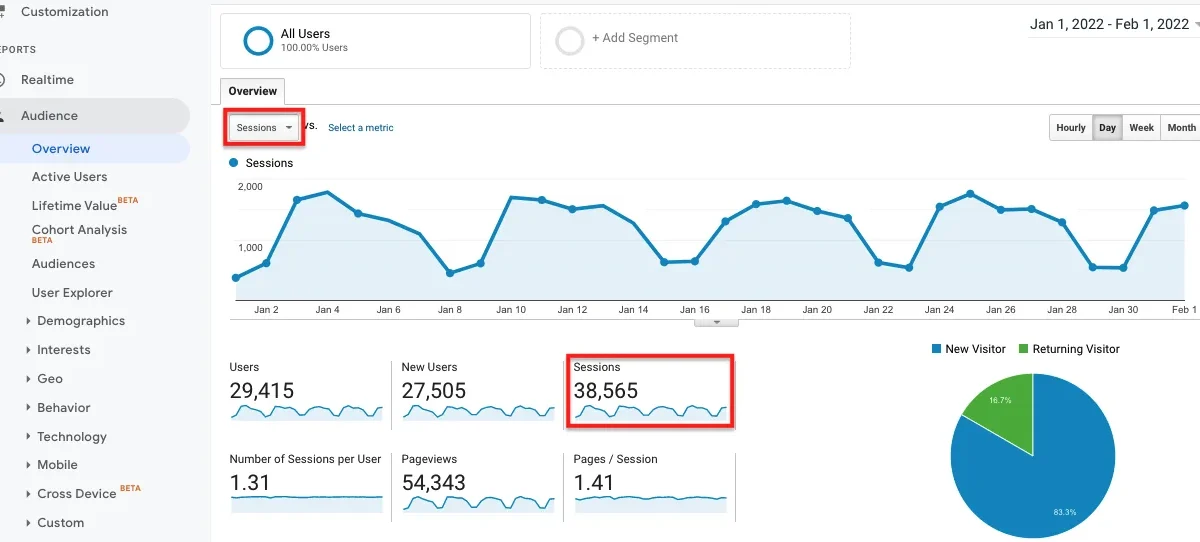This screenshot has height=542, width=1200.
Task: Select the Hourly granularity button
Action: [1070, 128]
